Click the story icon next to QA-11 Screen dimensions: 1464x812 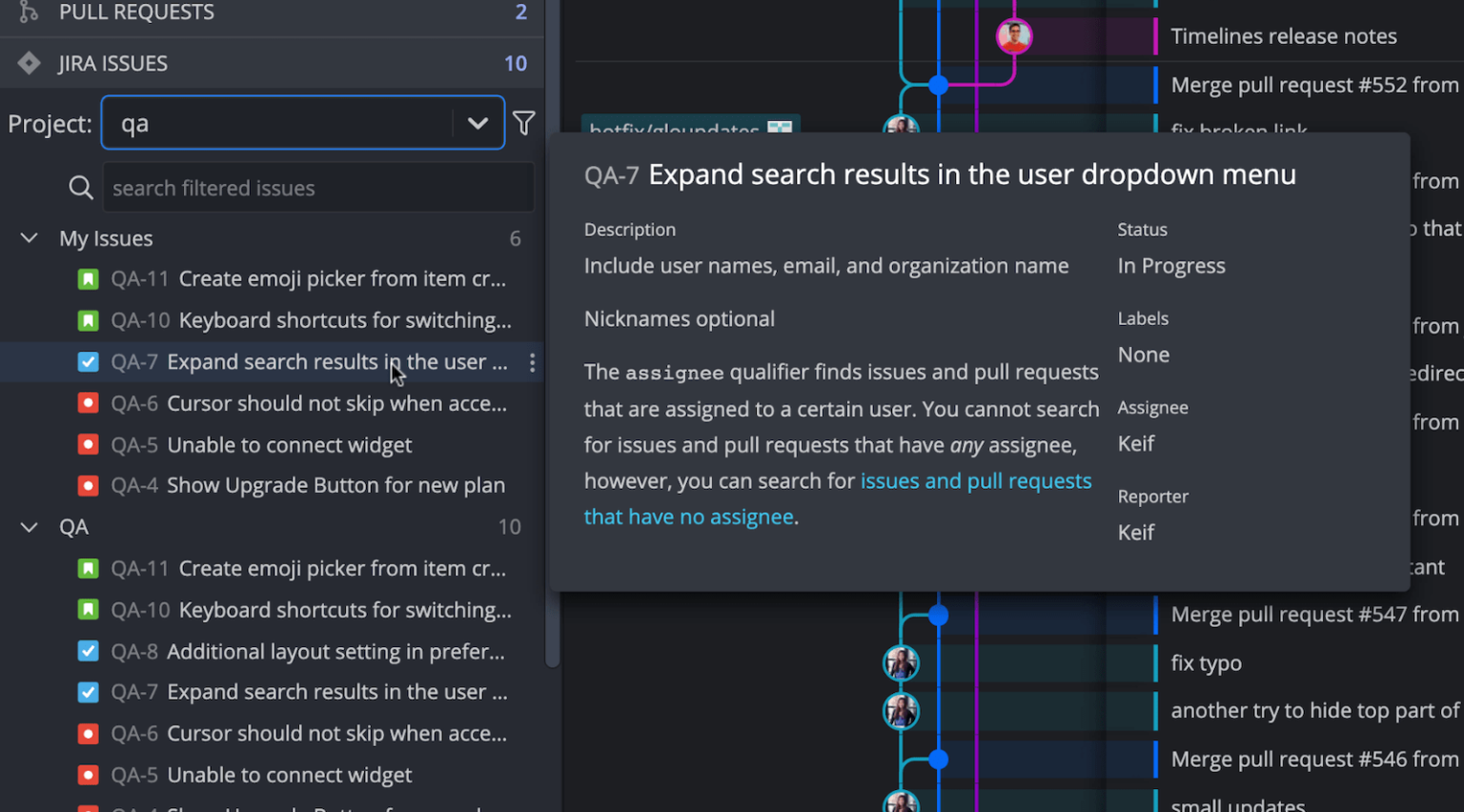88,278
